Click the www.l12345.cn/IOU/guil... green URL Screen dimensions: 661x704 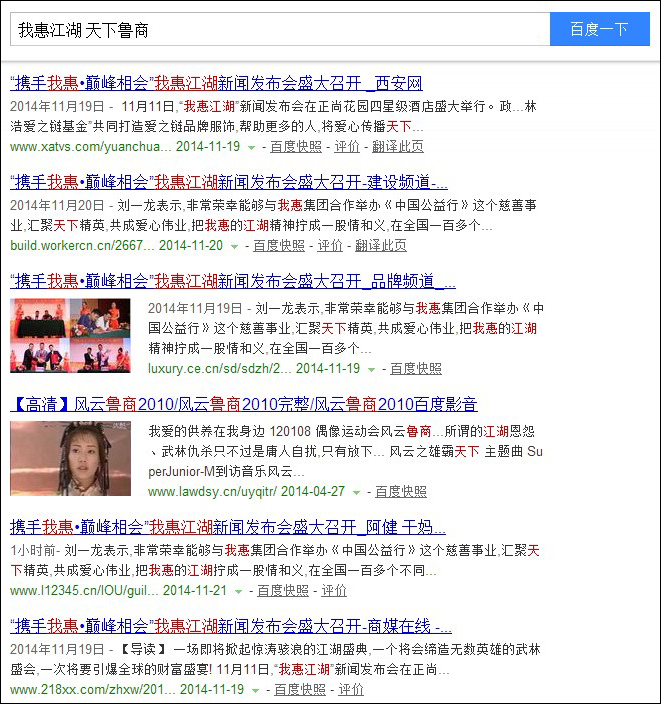84,590
